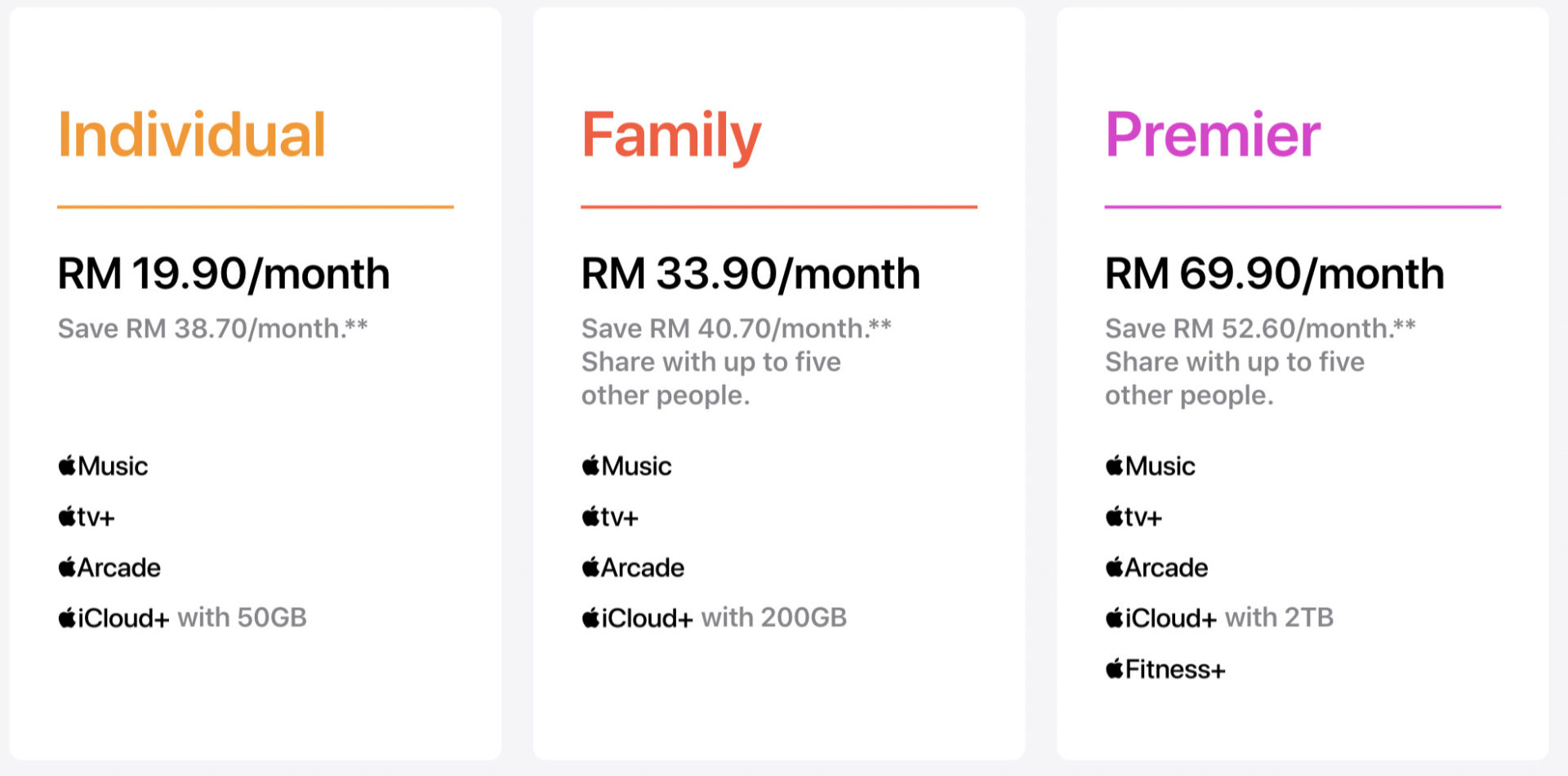Click Apple Arcade logo in Premier plan
Screen dimensions: 1568x776
coord(1156,568)
